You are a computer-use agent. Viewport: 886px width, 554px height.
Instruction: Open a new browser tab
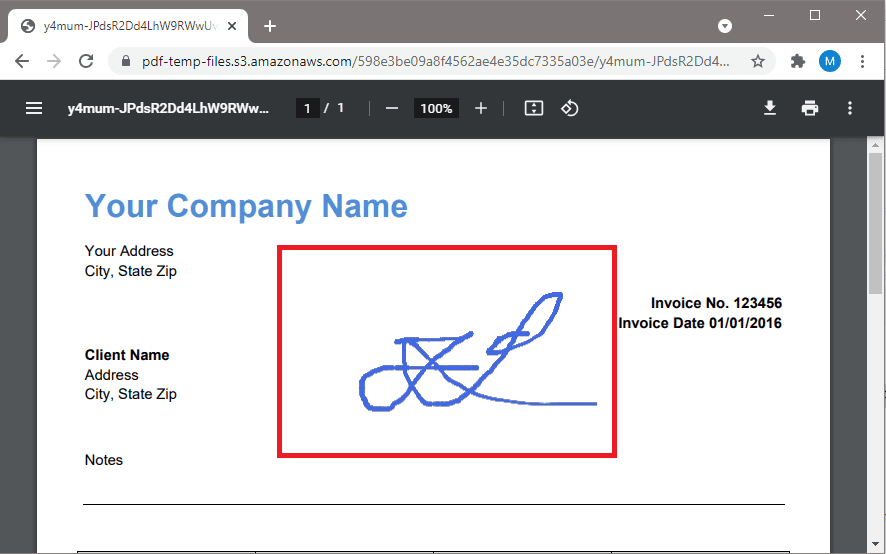[x=269, y=26]
